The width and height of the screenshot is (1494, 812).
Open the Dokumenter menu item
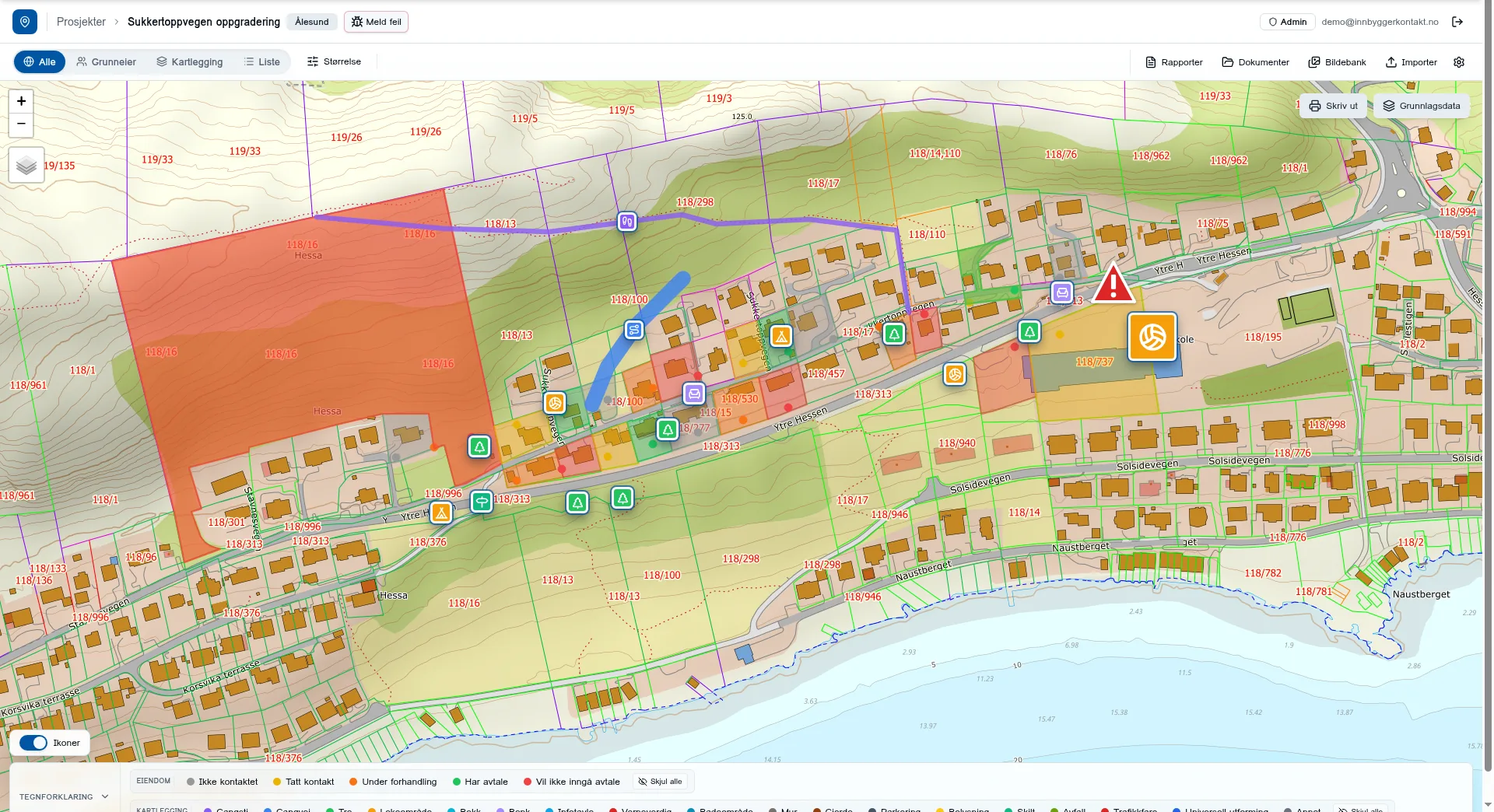point(1256,62)
